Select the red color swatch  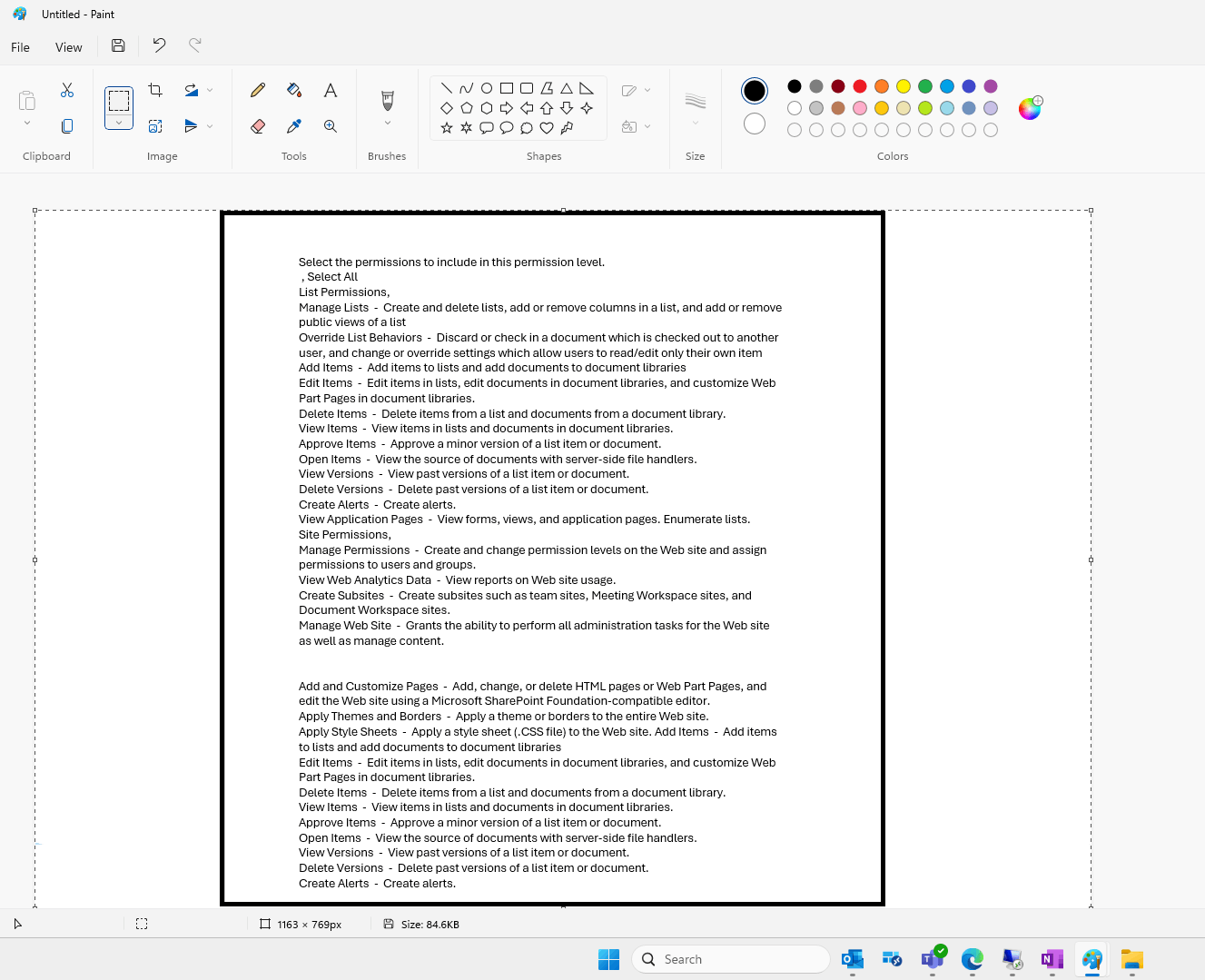tap(859, 85)
